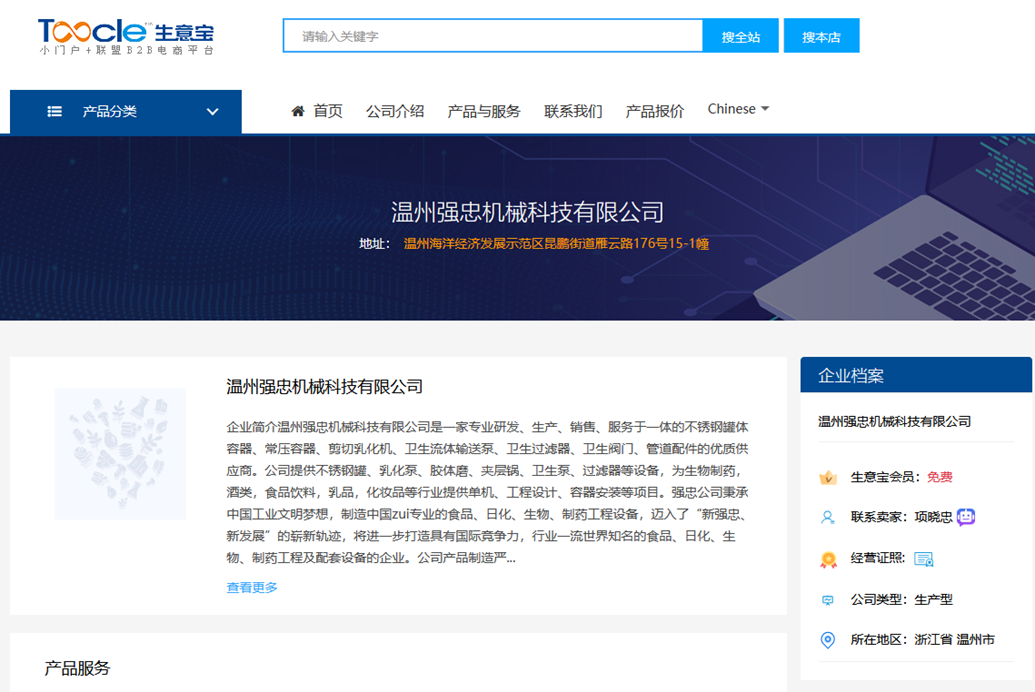
Task: Click the banner company title 温州强忠机械科技有限公司
Action: [x=527, y=212]
